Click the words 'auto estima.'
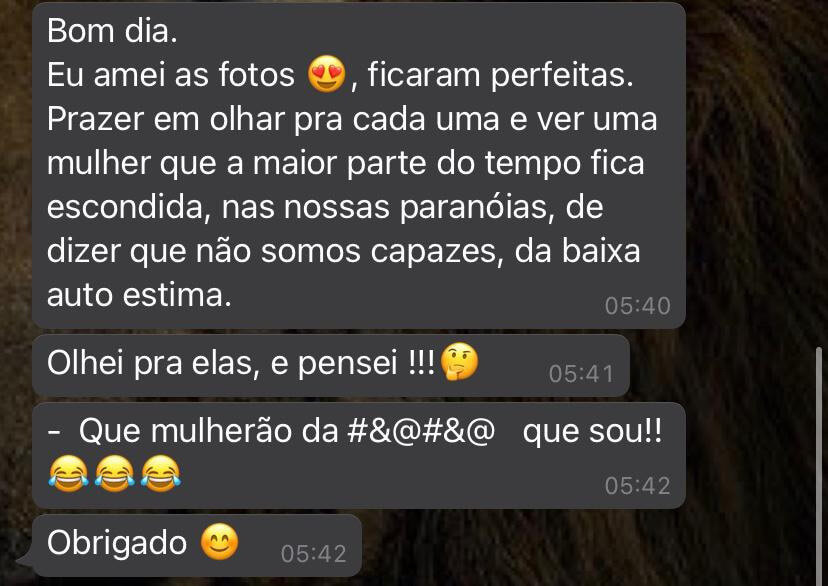This screenshot has width=828, height=586. [x=139, y=295]
